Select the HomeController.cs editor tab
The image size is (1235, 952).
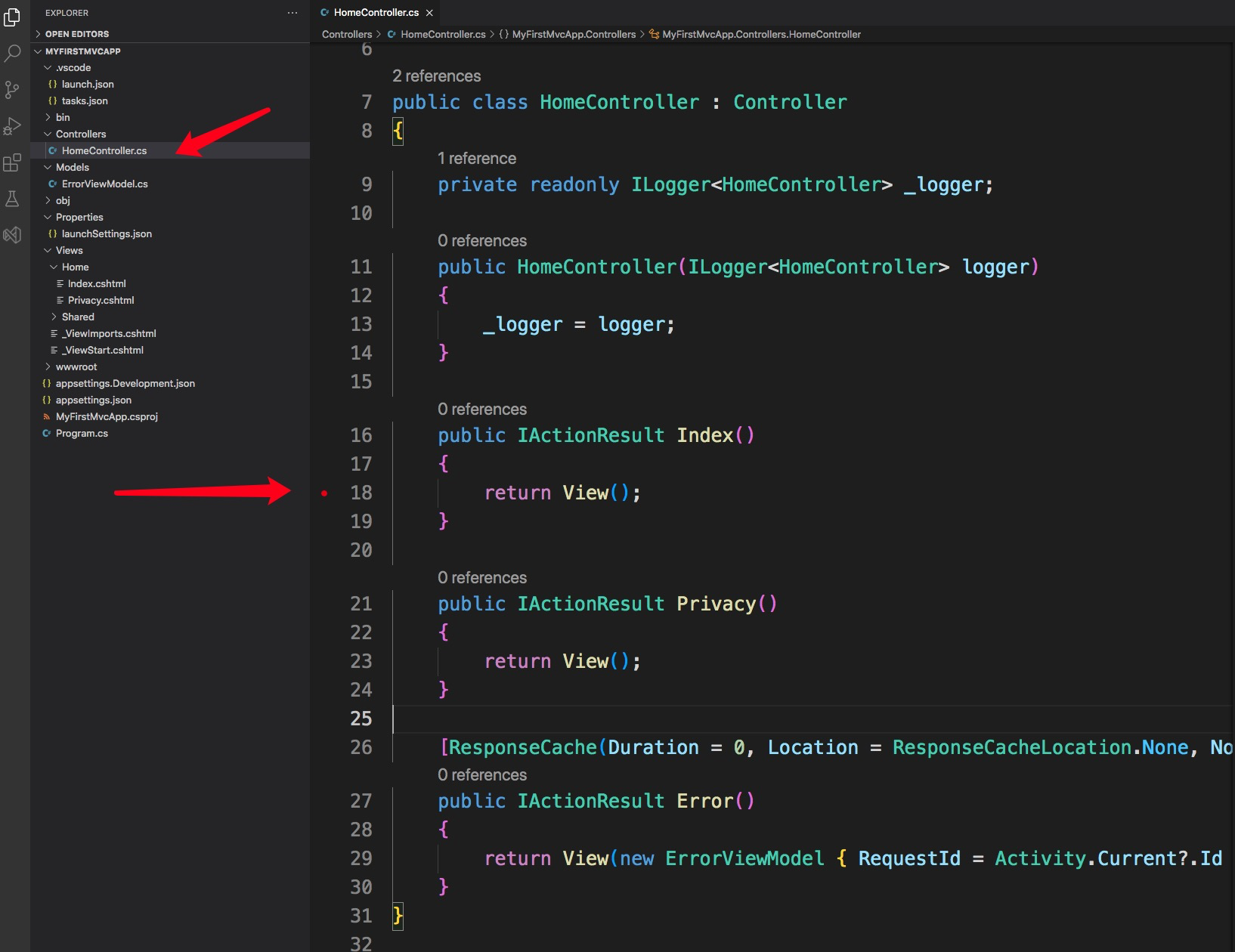click(376, 12)
